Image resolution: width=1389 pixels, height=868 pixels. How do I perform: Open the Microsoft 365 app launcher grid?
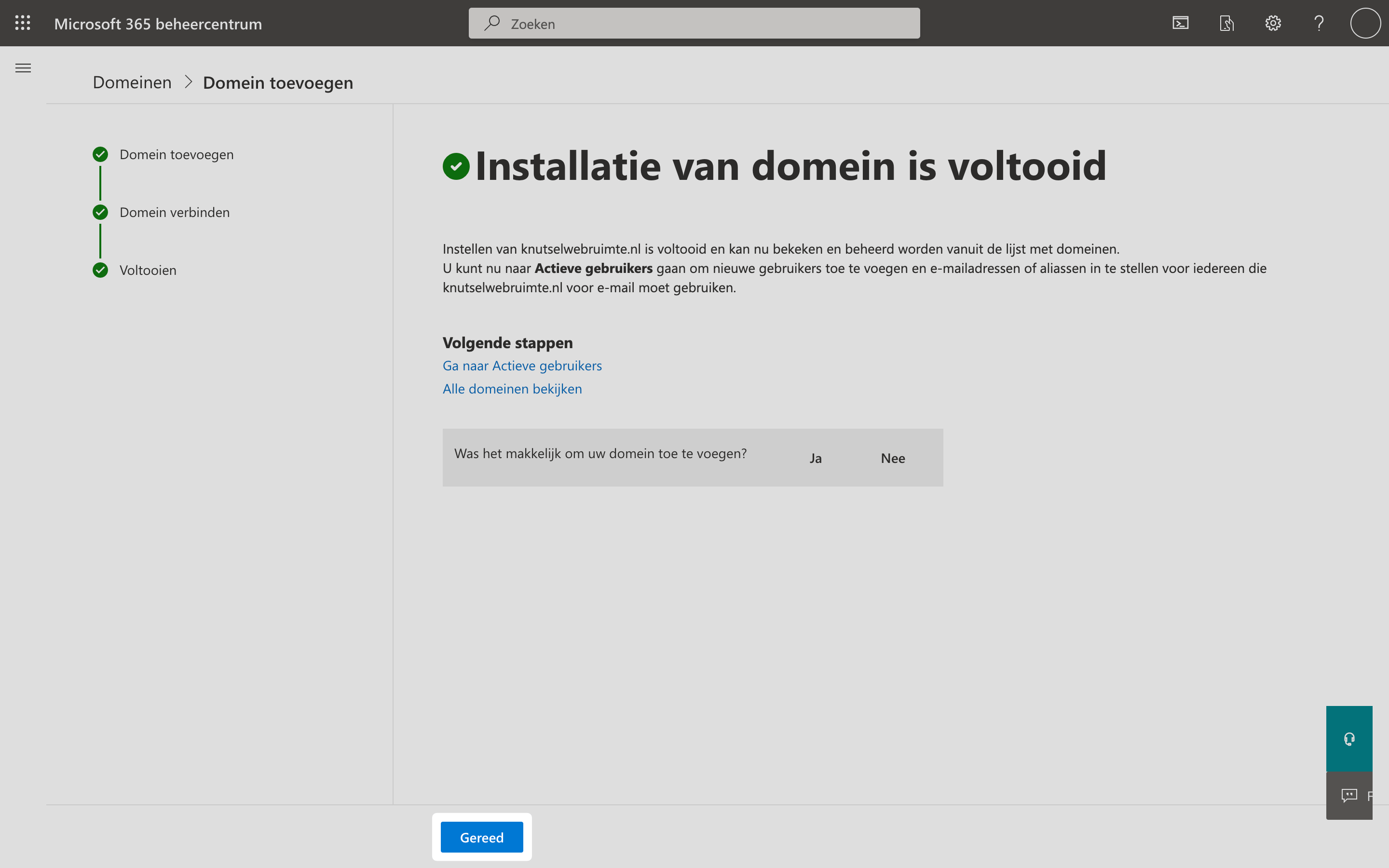23,23
